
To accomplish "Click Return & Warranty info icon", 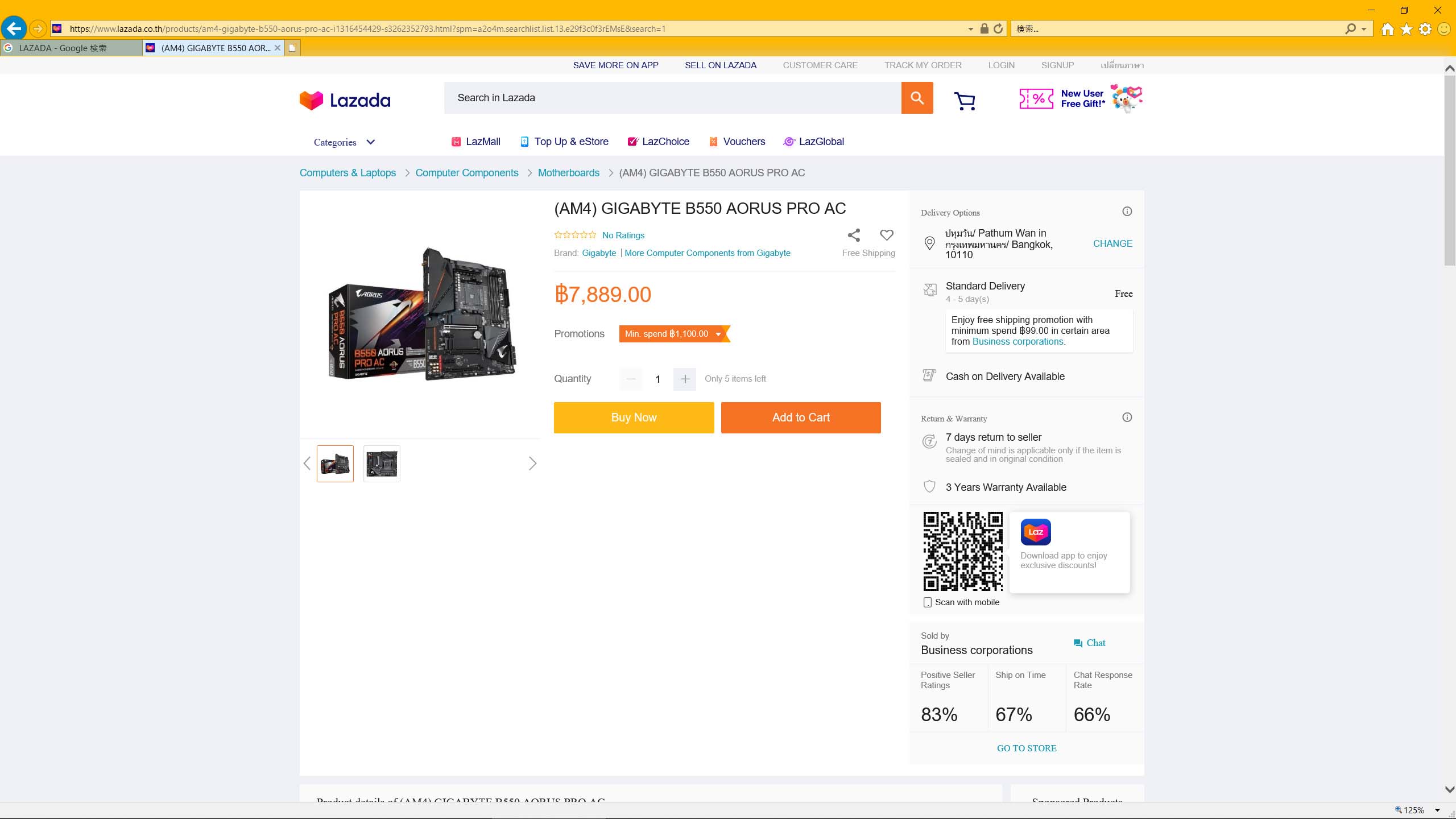I will coord(1127,417).
